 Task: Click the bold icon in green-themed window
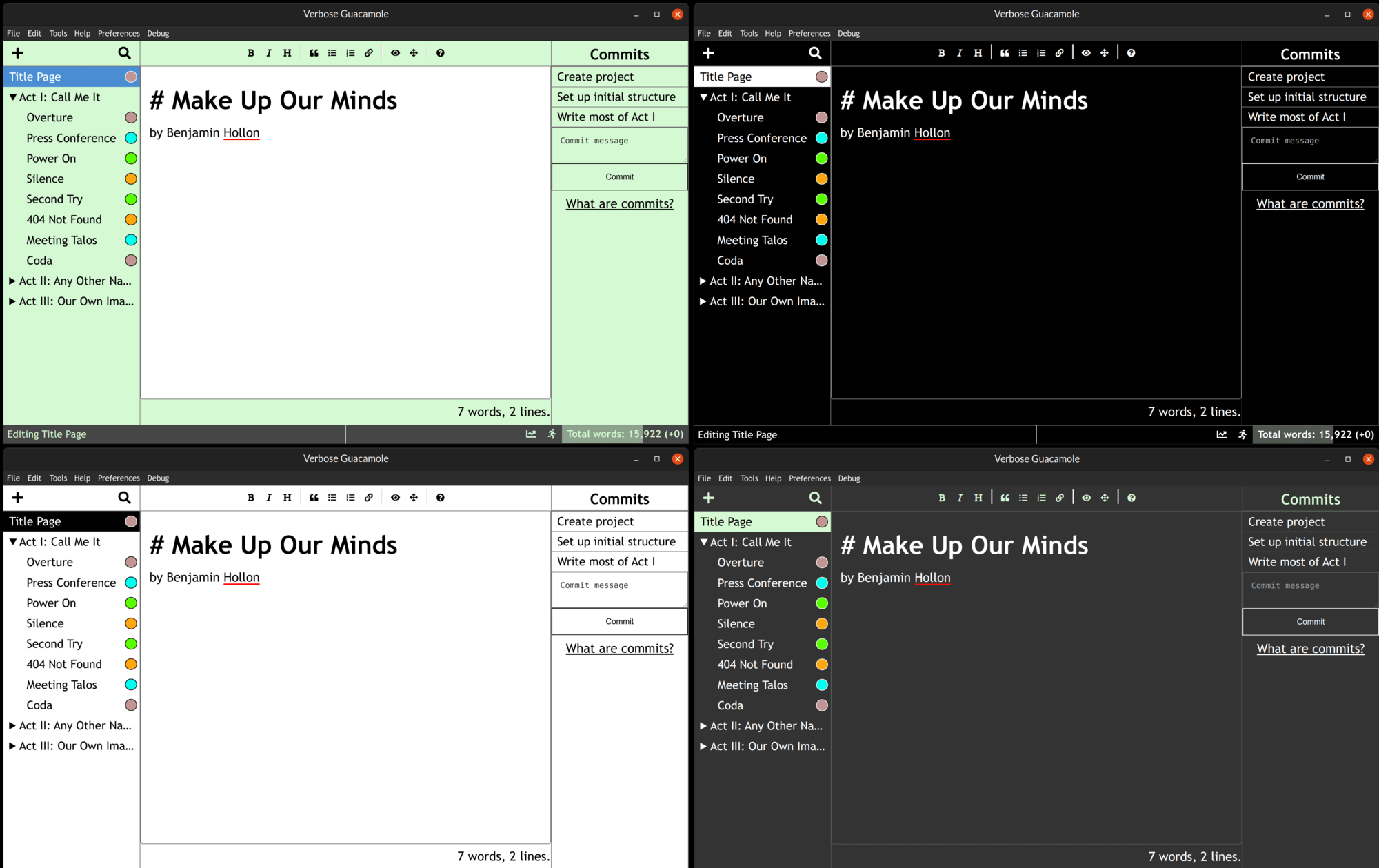251,53
